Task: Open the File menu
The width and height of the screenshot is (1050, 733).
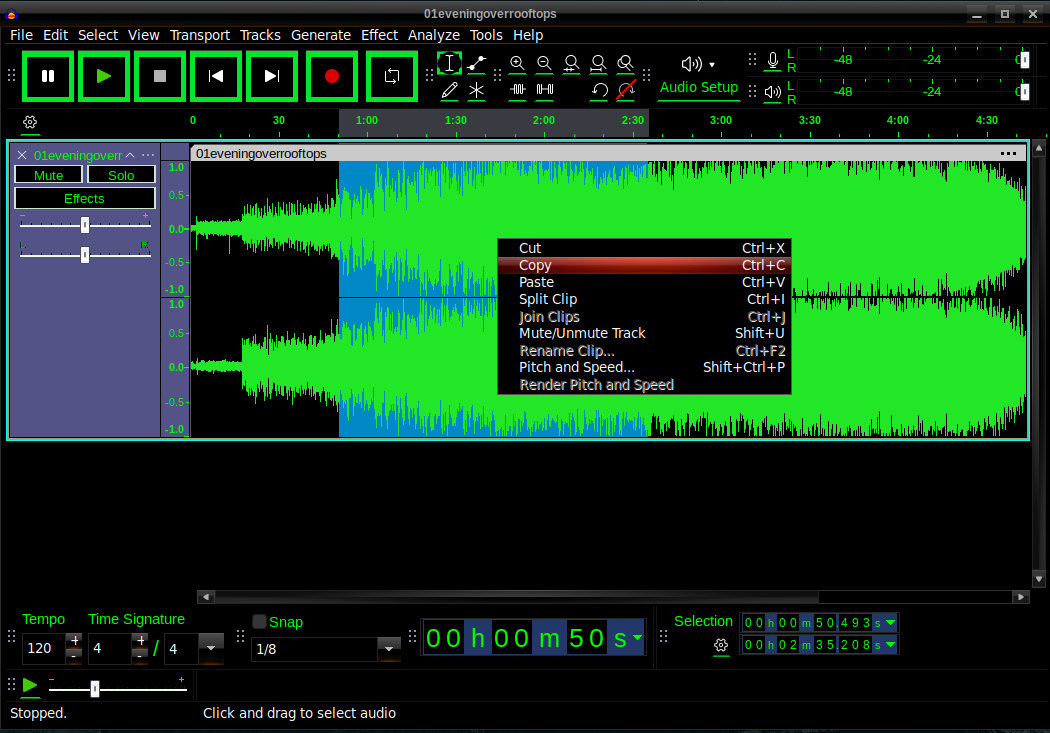Action: (x=21, y=35)
